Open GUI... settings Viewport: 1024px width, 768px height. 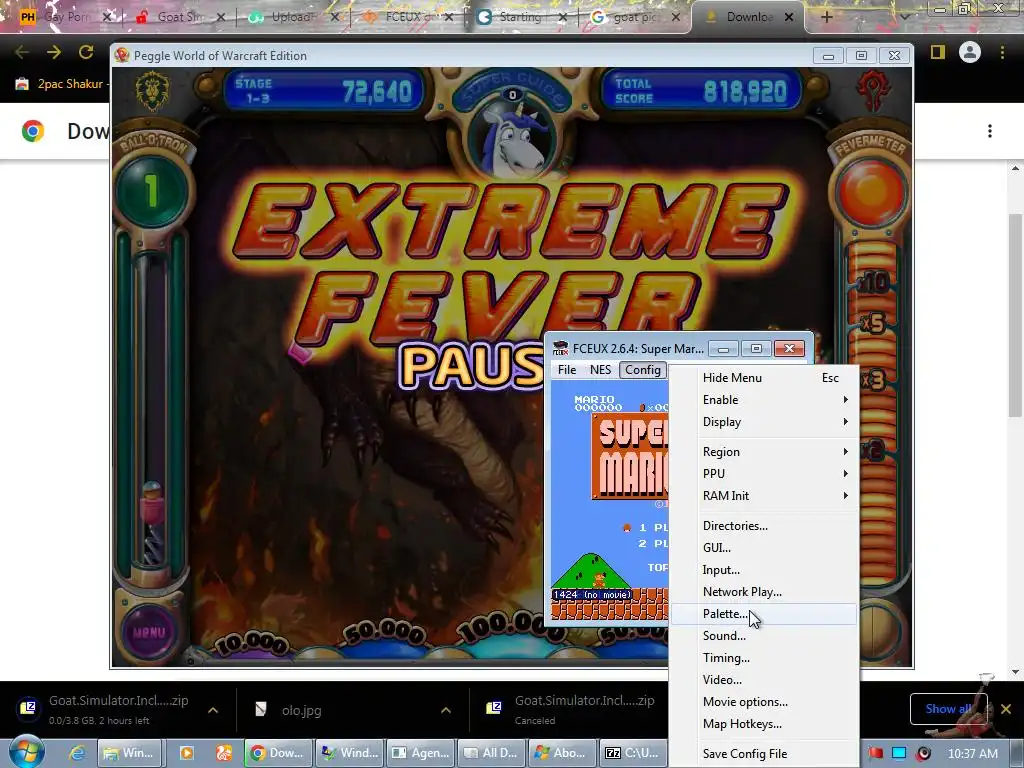[764, 548]
